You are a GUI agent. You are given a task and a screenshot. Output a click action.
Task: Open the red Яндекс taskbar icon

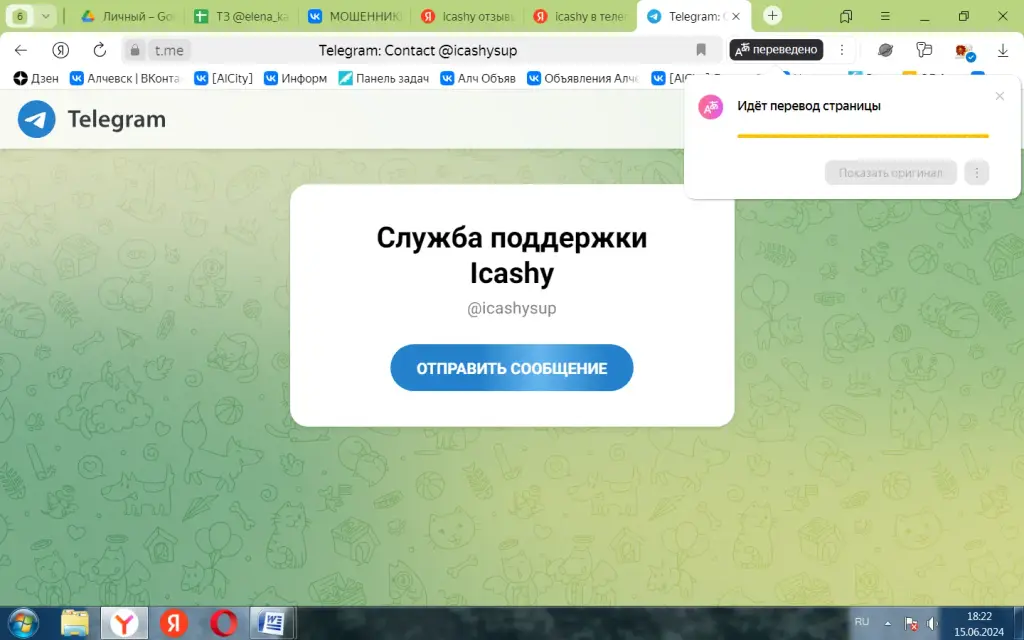(174, 624)
